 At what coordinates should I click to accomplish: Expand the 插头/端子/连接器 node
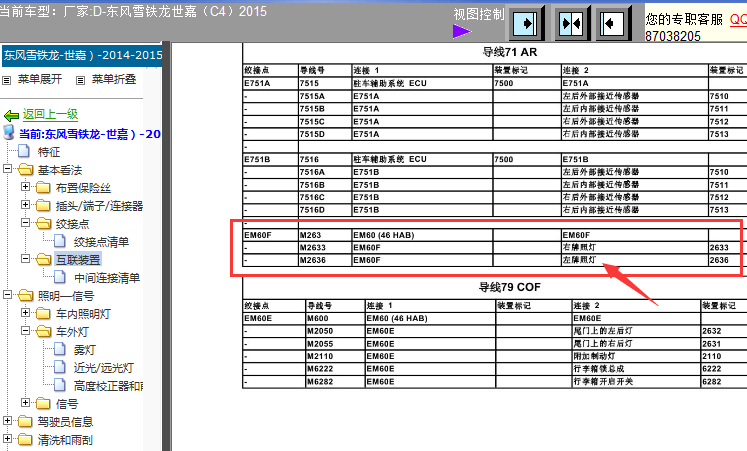(x=25, y=205)
